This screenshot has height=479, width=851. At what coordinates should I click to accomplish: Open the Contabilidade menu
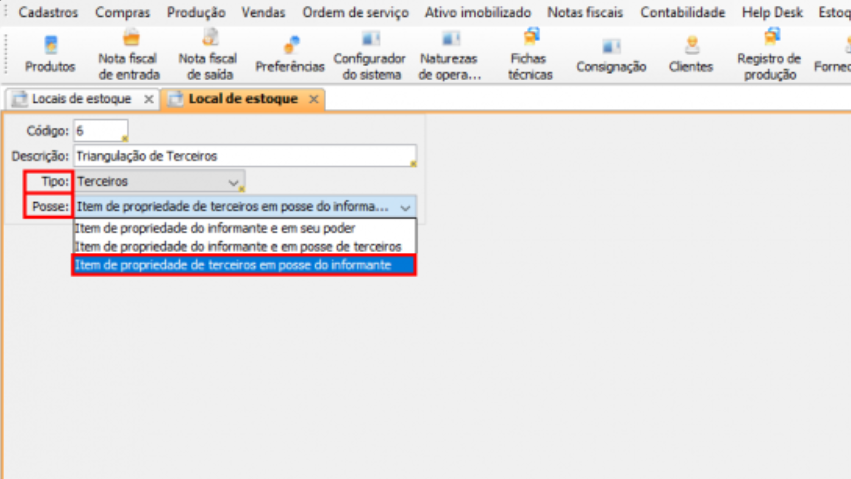point(682,13)
